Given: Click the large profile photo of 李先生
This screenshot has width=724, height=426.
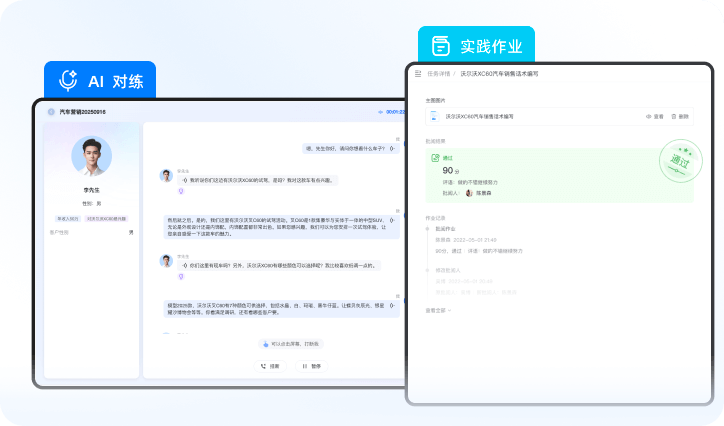Looking at the screenshot, I should pyautogui.click(x=91, y=156).
